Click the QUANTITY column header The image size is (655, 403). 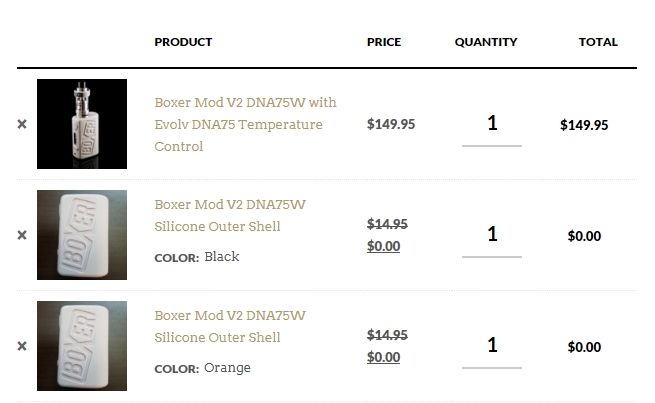(486, 42)
